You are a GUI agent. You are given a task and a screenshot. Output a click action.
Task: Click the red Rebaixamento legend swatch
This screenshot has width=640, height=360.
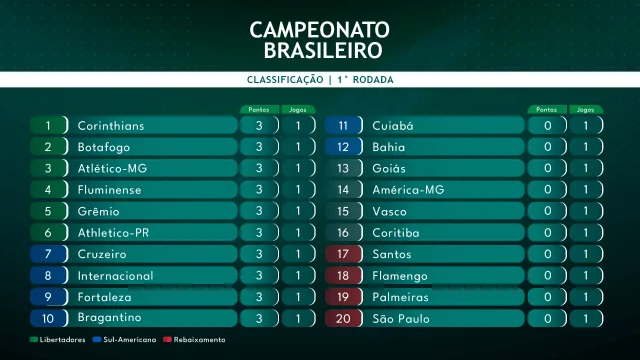pyautogui.click(x=167, y=340)
